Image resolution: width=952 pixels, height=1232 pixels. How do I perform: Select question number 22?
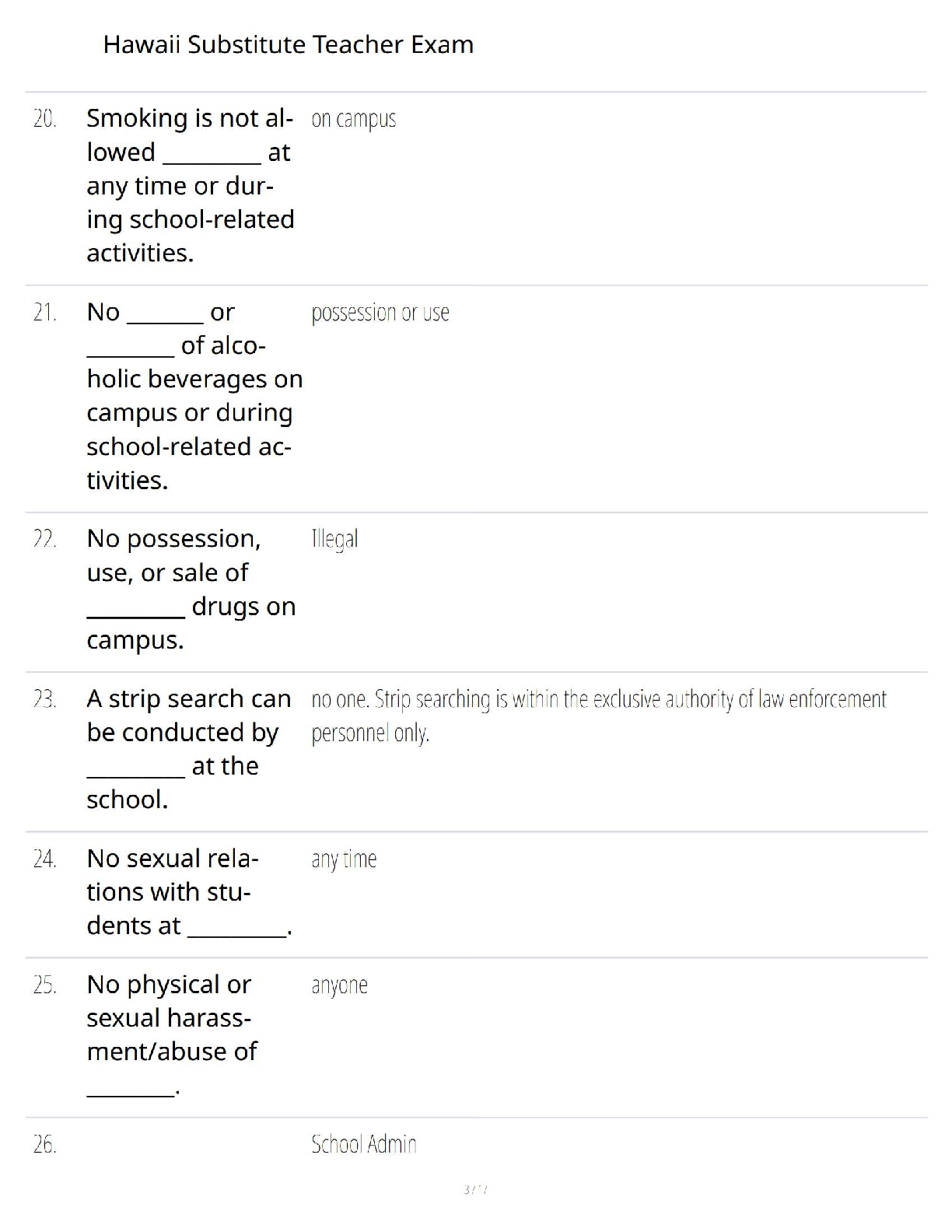tap(45, 539)
